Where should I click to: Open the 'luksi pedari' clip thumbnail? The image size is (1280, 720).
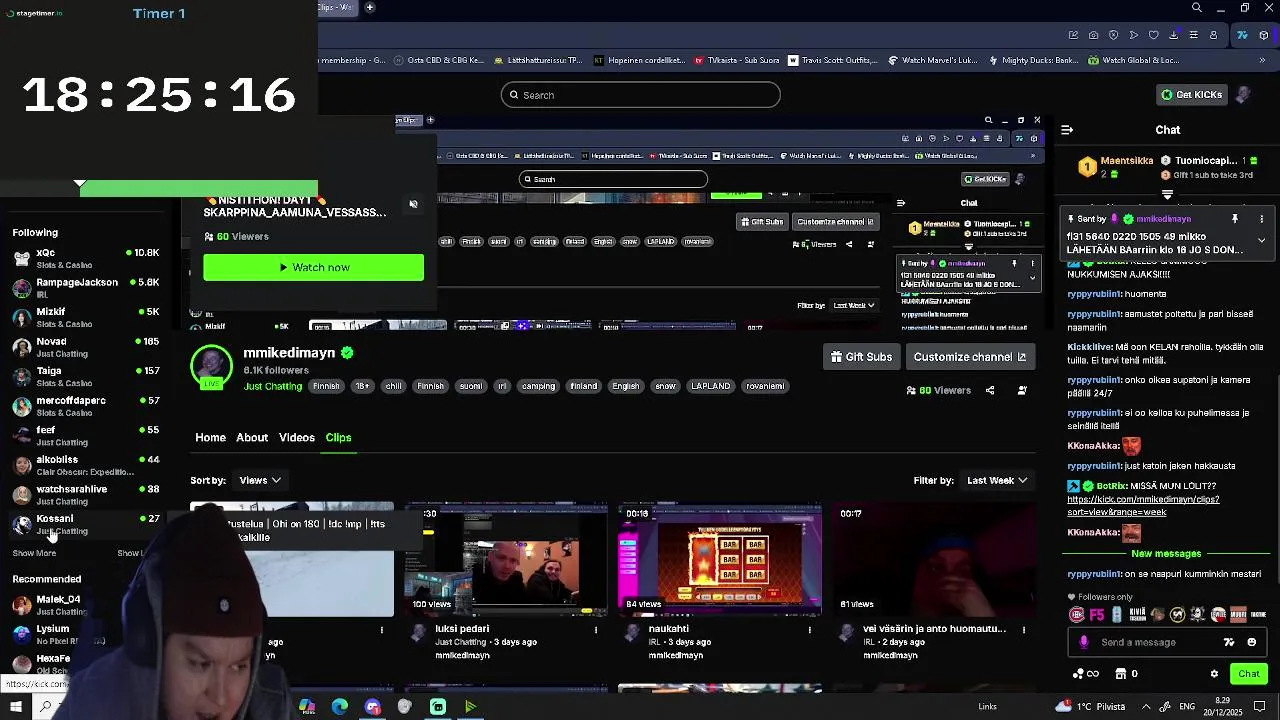[x=505, y=560]
